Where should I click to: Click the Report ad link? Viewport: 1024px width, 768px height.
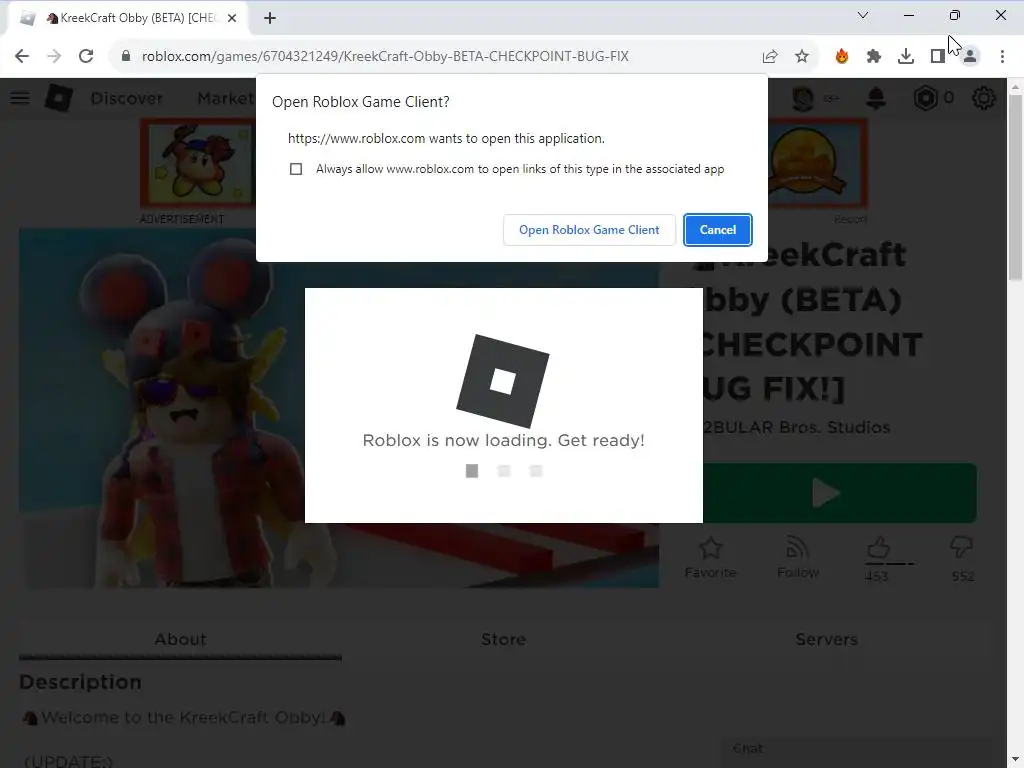pyautogui.click(x=850, y=219)
